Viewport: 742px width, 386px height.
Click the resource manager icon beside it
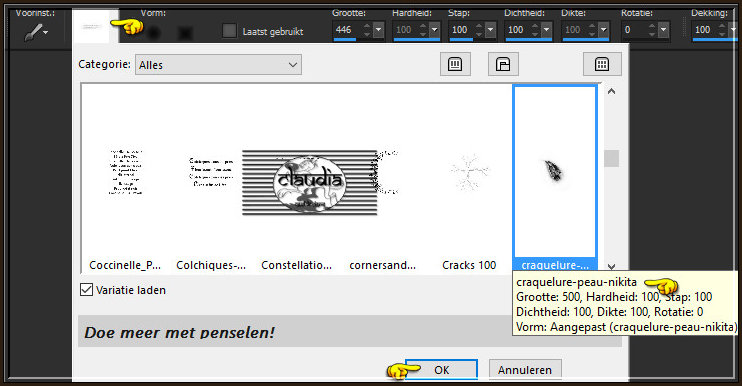pos(503,64)
